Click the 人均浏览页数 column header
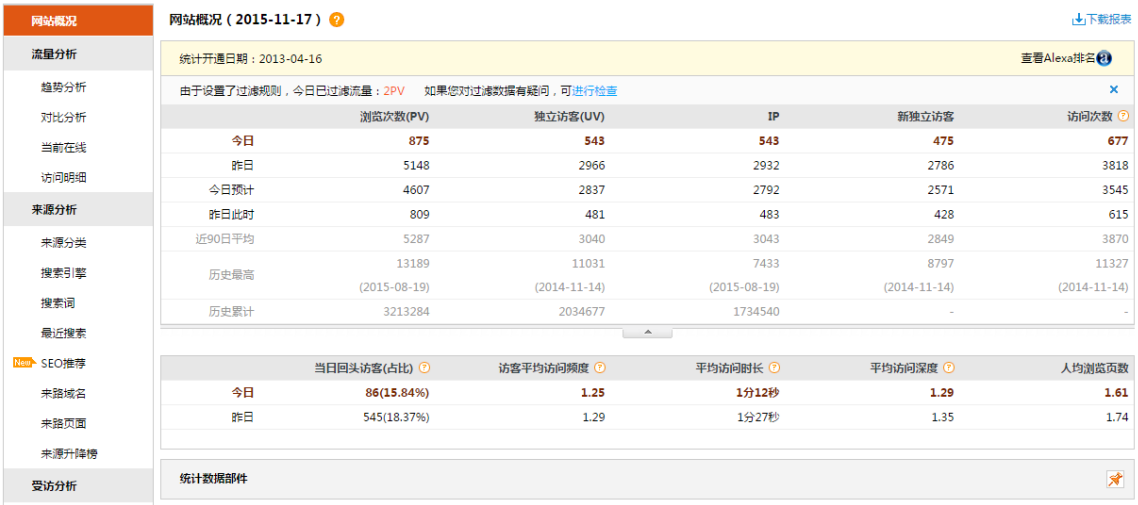This screenshot has width=1138, height=505. point(1094,368)
